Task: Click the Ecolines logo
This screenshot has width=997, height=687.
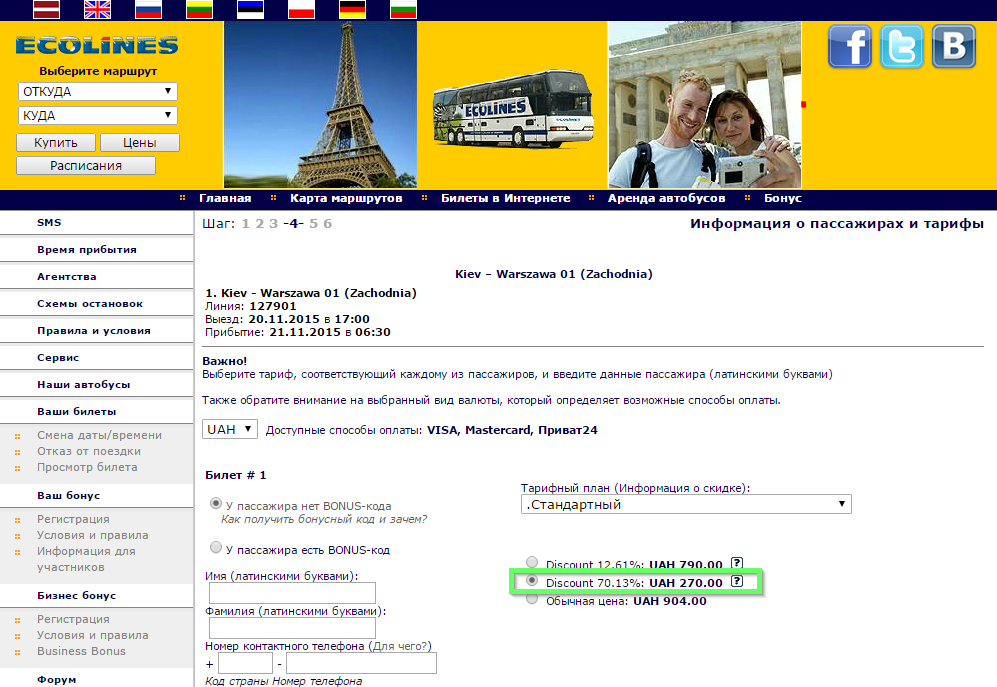Action: 97,45
